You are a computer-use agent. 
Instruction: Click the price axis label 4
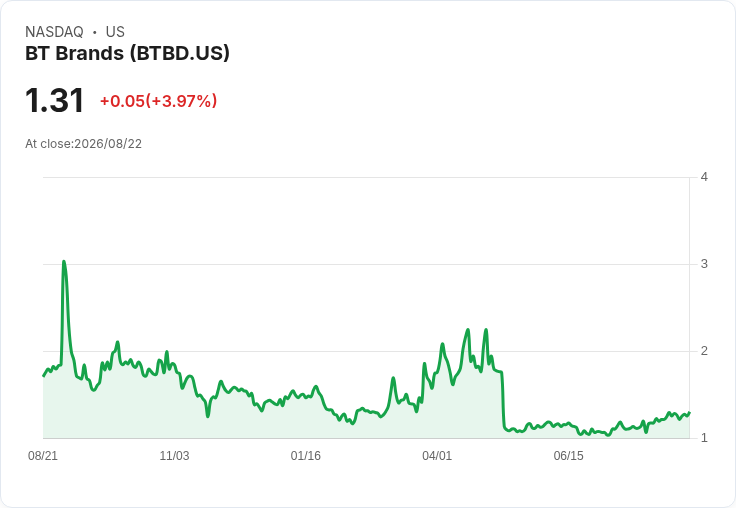[704, 177]
